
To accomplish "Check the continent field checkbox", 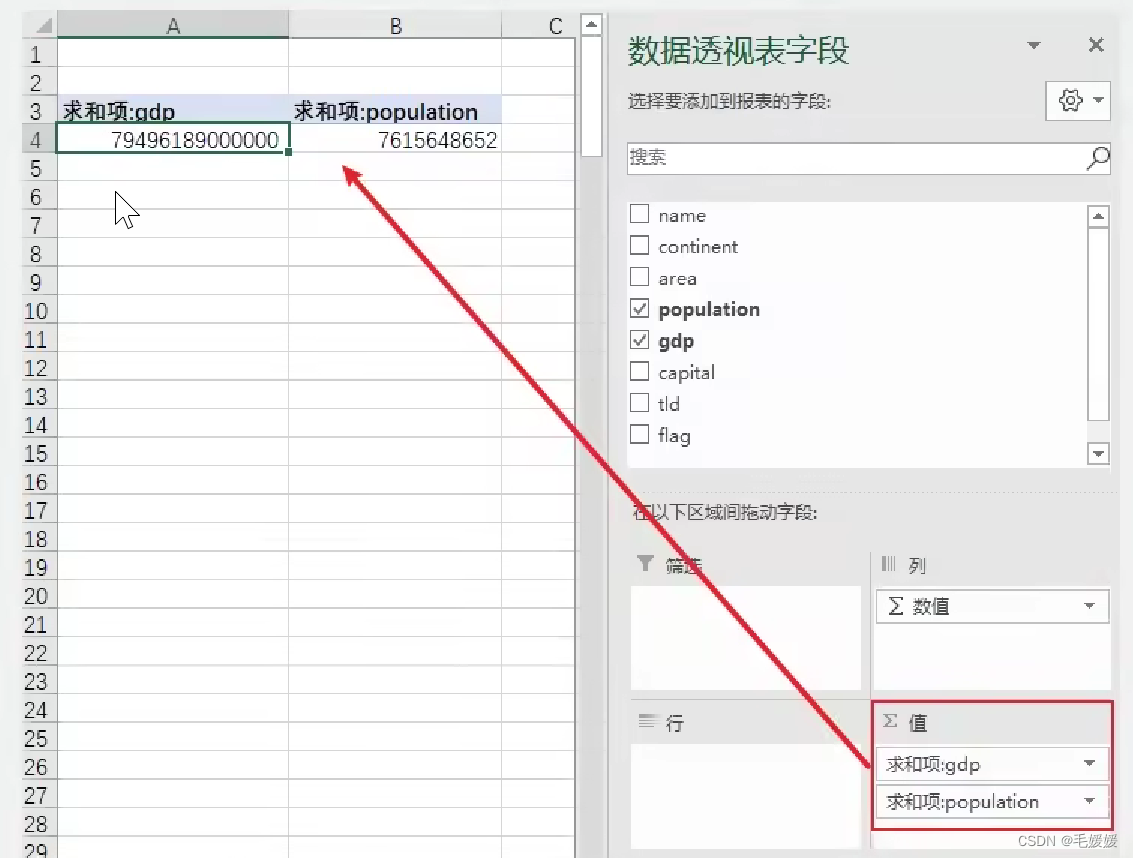I will pyautogui.click(x=639, y=245).
